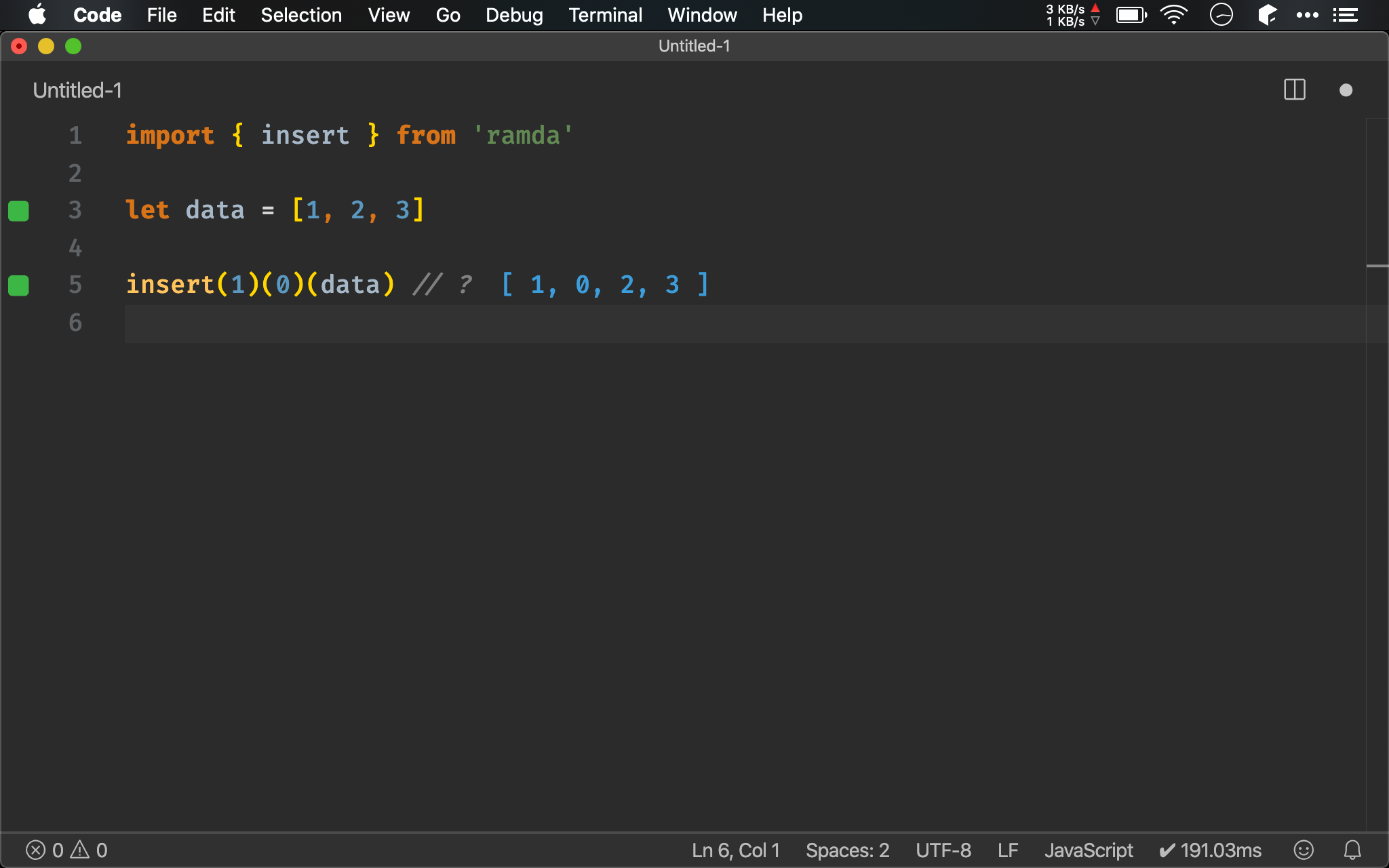Click the battery status icon
Viewport: 1389px width, 868px height.
tap(1131, 15)
